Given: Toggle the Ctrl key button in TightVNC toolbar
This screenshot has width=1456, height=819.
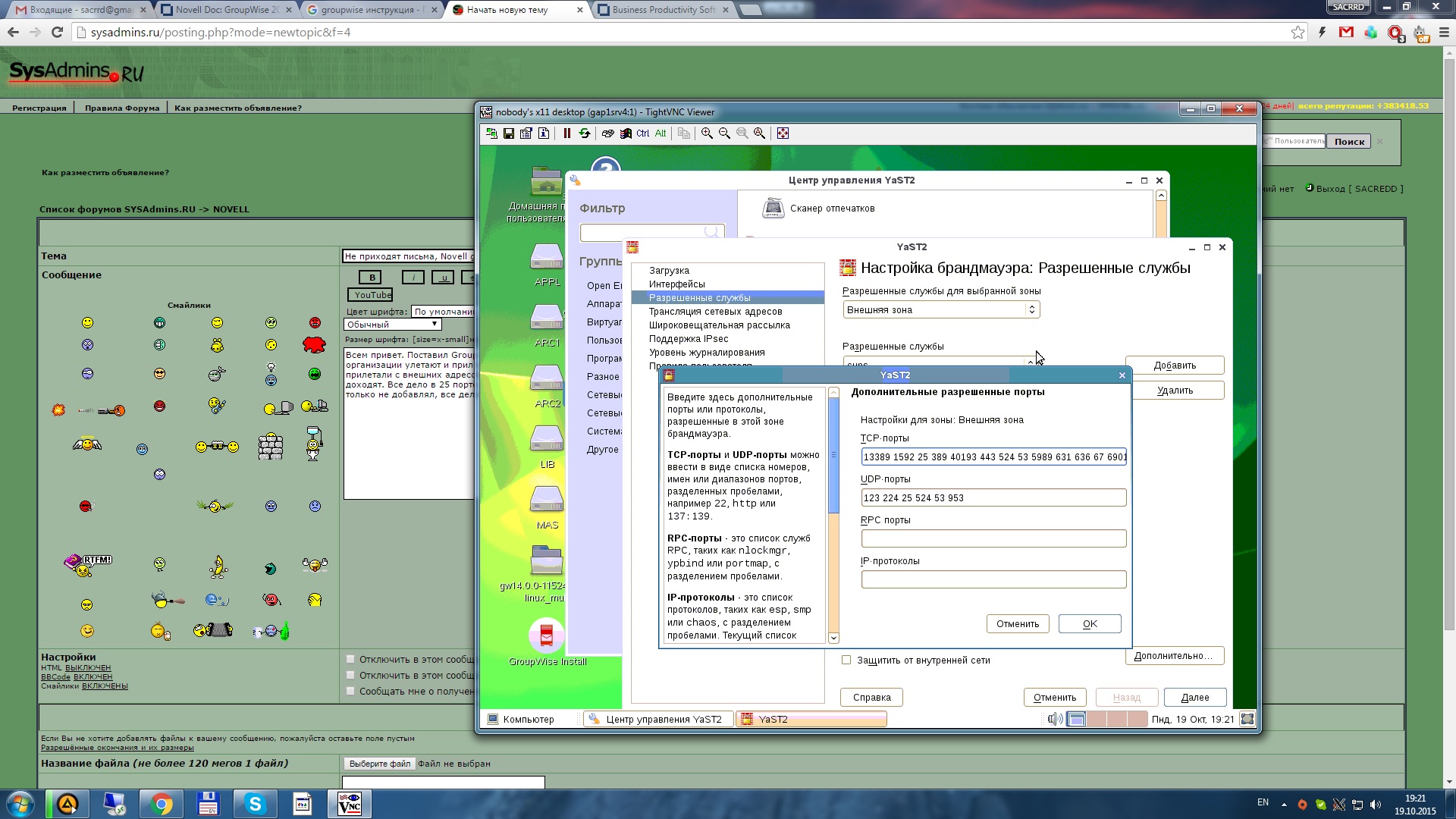Looking at the screenshot, I should pos(643,133).
